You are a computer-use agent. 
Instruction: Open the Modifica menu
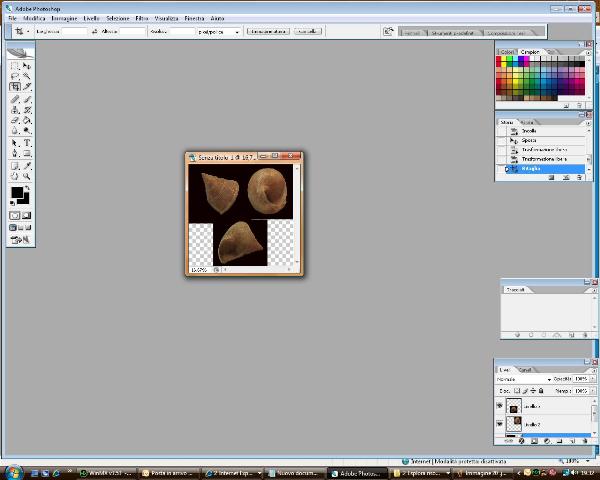pyautogui.click(x=34, y=18)
